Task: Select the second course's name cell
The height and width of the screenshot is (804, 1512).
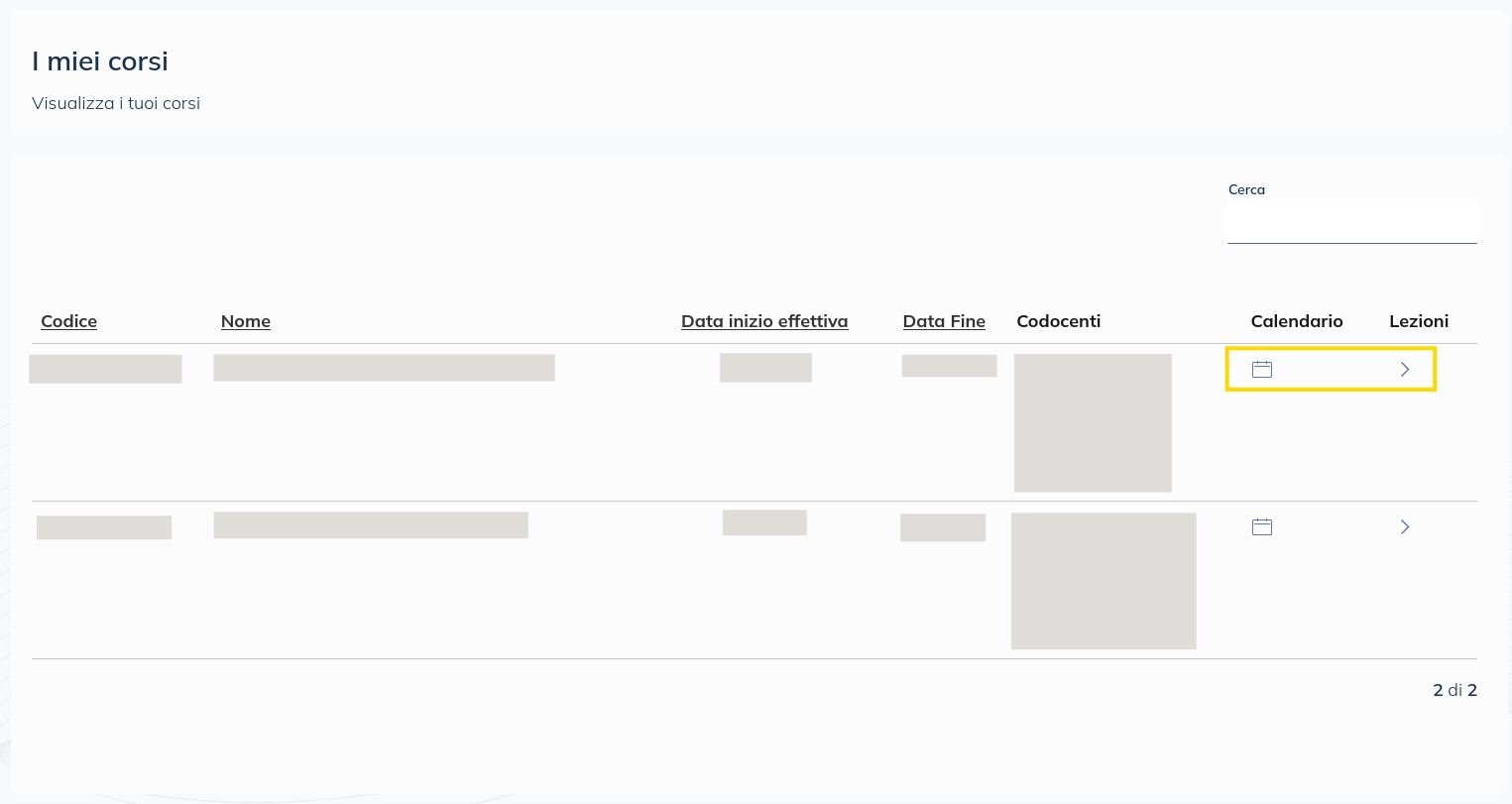Action: point(371,525)
